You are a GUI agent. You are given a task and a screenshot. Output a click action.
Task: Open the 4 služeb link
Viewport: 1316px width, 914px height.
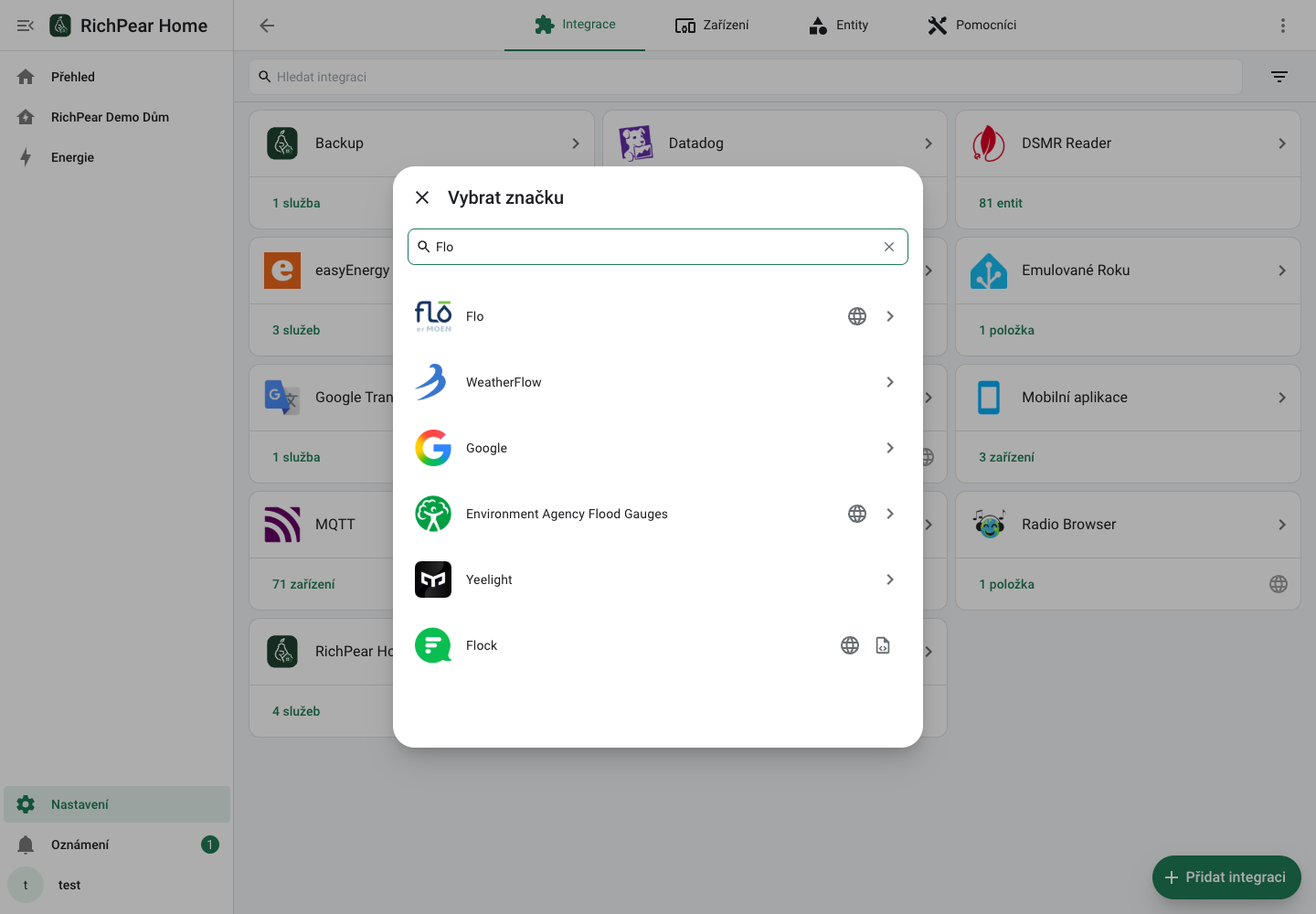click(x=296, y=711)
